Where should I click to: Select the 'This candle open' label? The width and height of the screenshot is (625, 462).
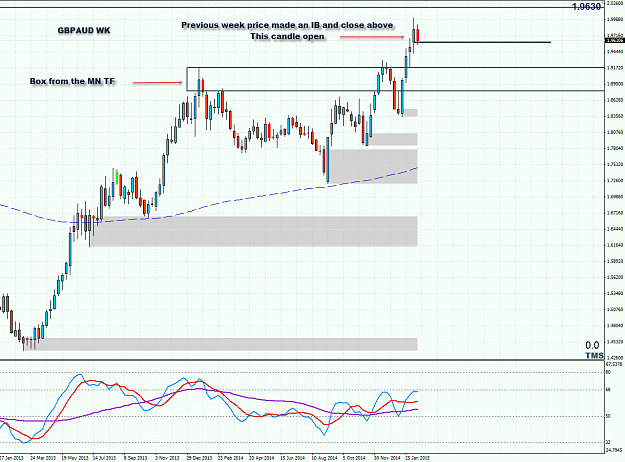click(287, 36)
